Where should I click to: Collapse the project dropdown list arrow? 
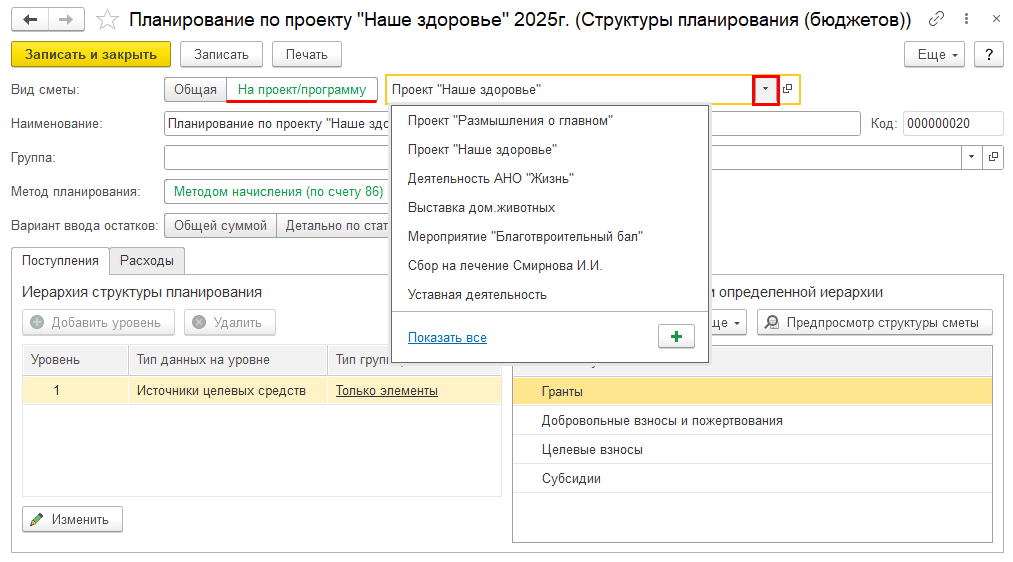click(x=765, y=90)
